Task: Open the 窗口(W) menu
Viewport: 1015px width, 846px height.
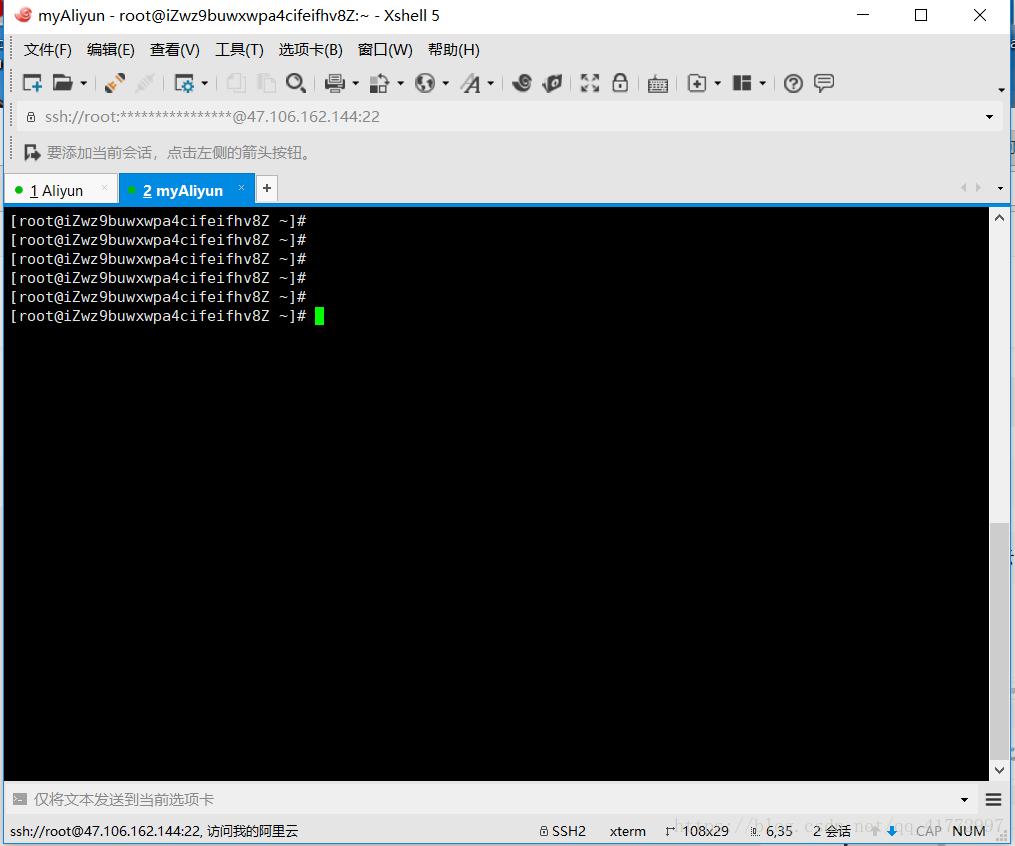Action: (385, 50)
